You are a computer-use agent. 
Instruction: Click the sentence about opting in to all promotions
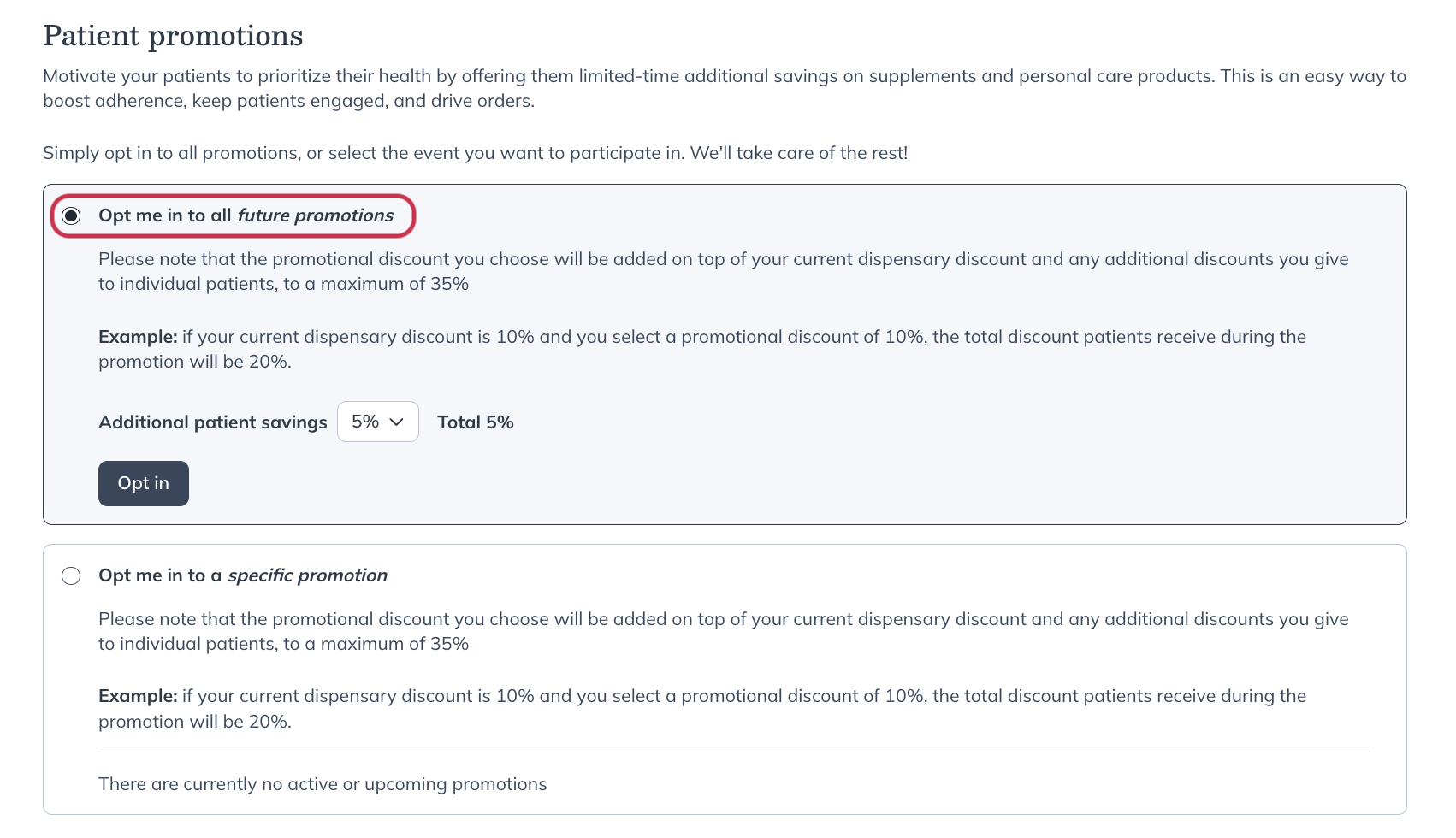[475, 153]
